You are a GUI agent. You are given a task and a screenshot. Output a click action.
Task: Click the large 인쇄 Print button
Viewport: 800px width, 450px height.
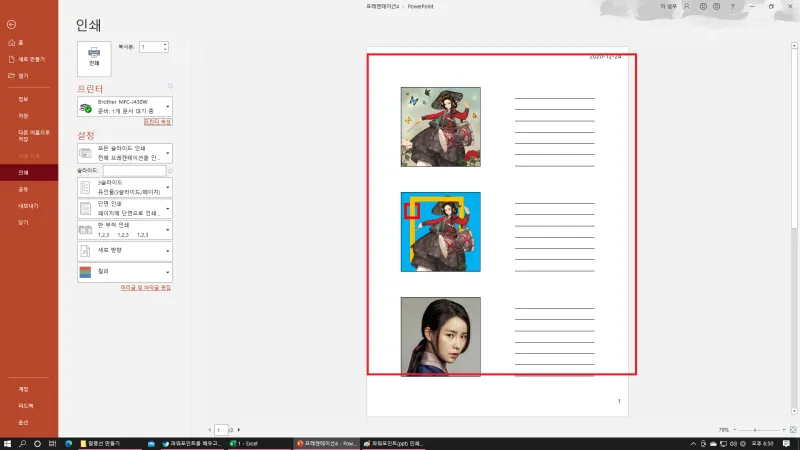(94, 59)
